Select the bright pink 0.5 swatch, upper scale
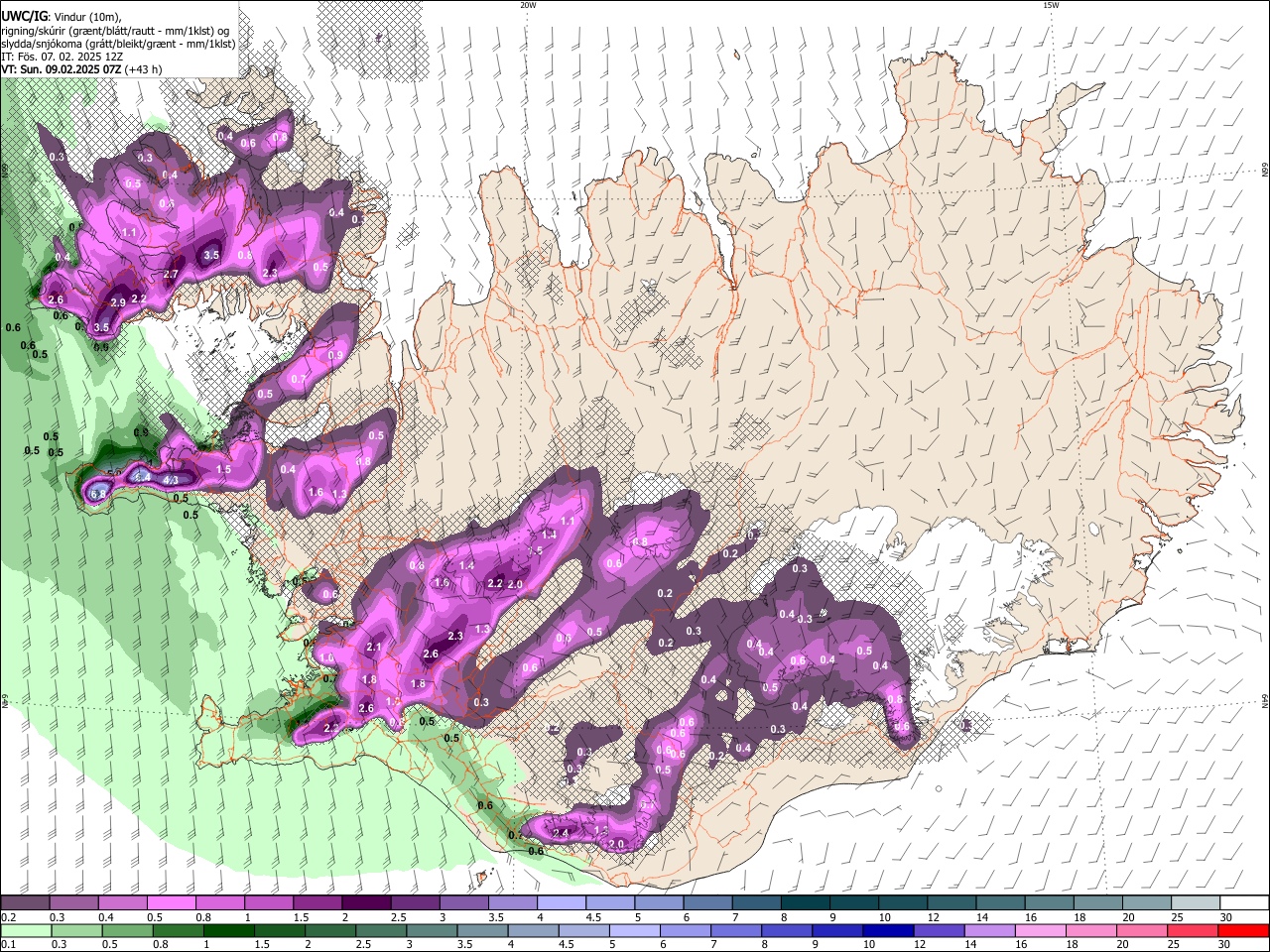The height and width of the screenshot is (952, 1270). (171, 903)
